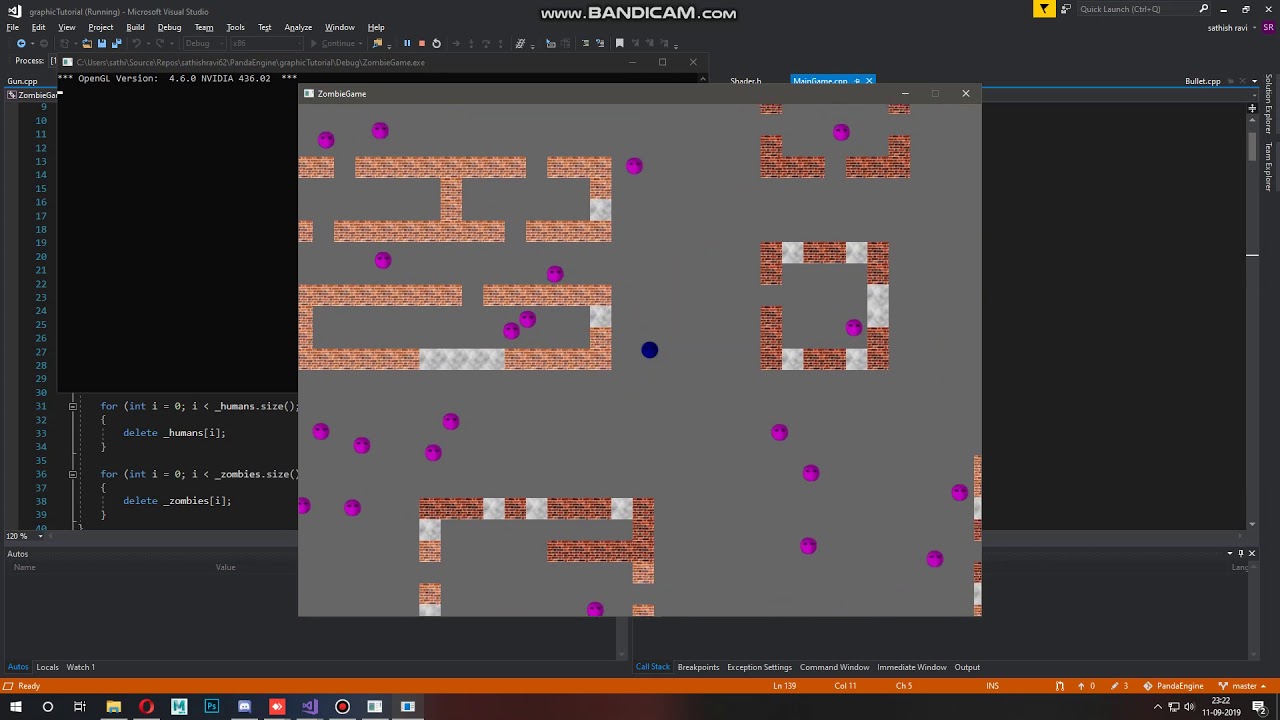
Task: Click the blue player ball in ZombieGame
Action: 650,349
